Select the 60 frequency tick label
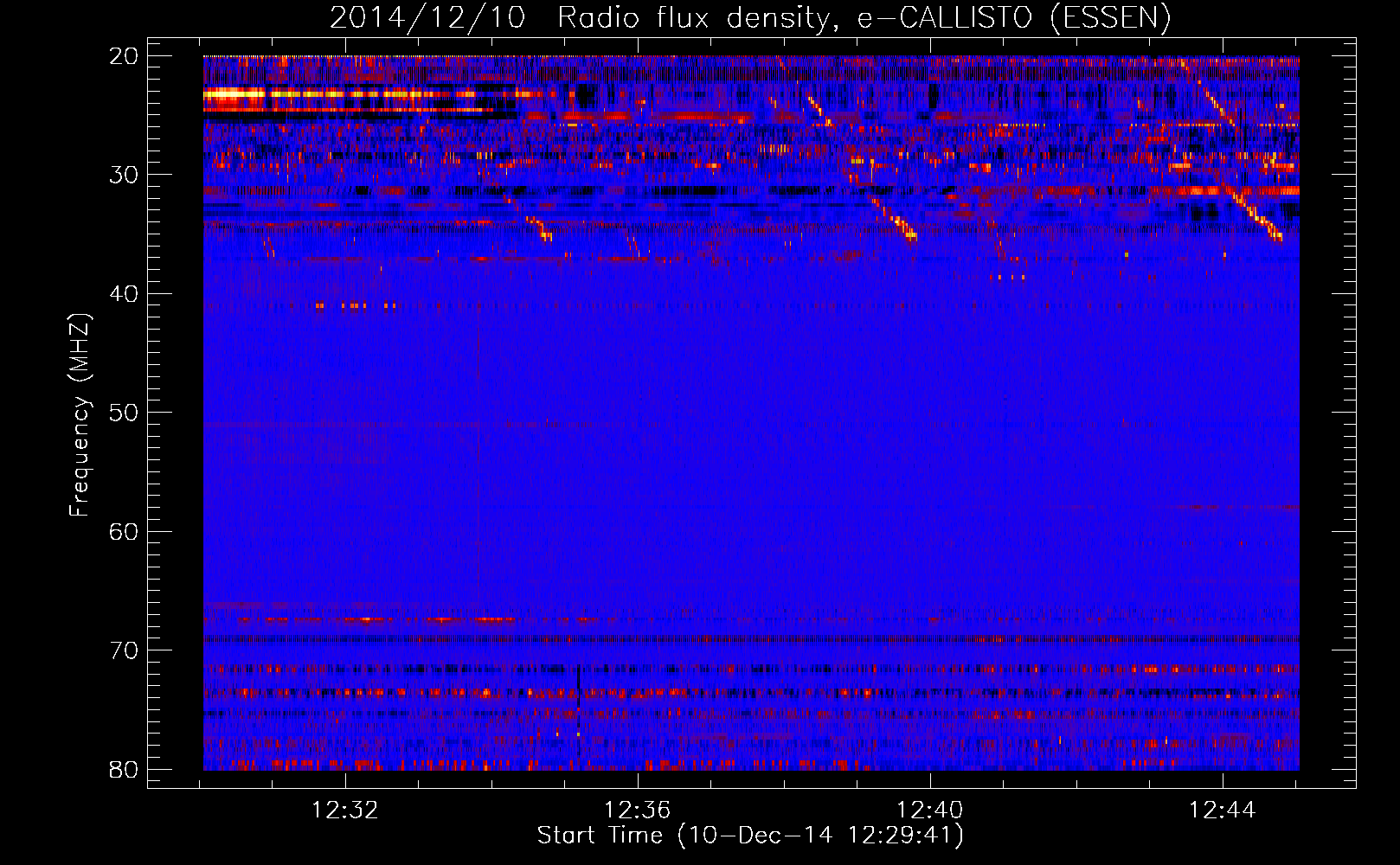The width and height of the screenshot is (1400, 865). point(124,531)
